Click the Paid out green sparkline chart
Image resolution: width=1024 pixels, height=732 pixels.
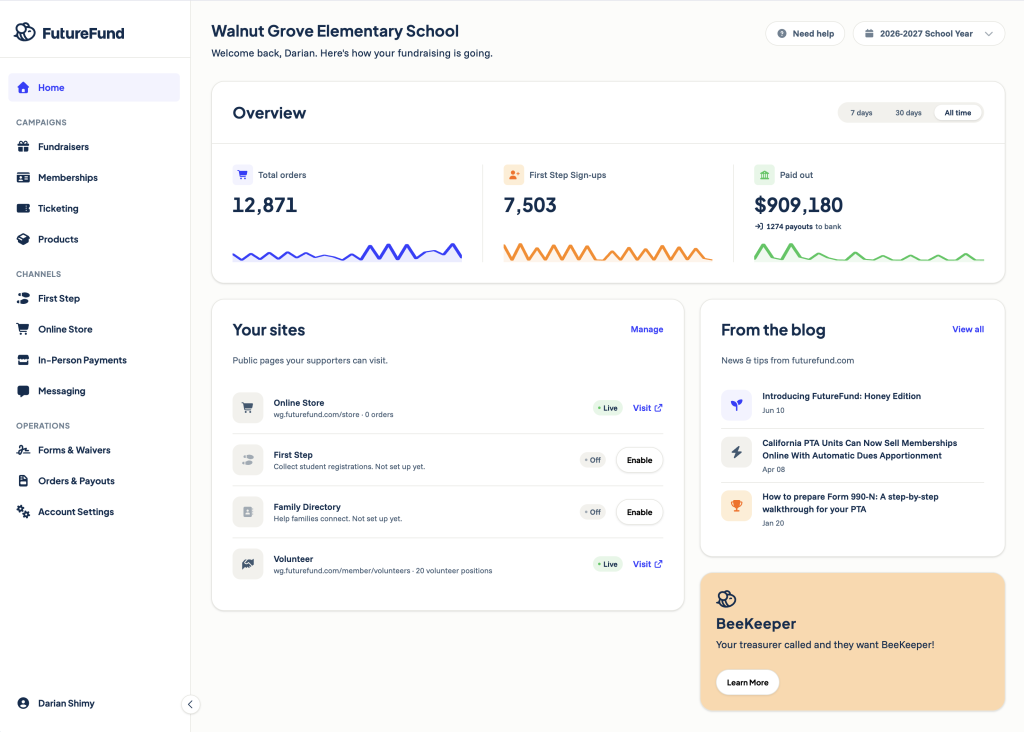[x=869, y=252]
